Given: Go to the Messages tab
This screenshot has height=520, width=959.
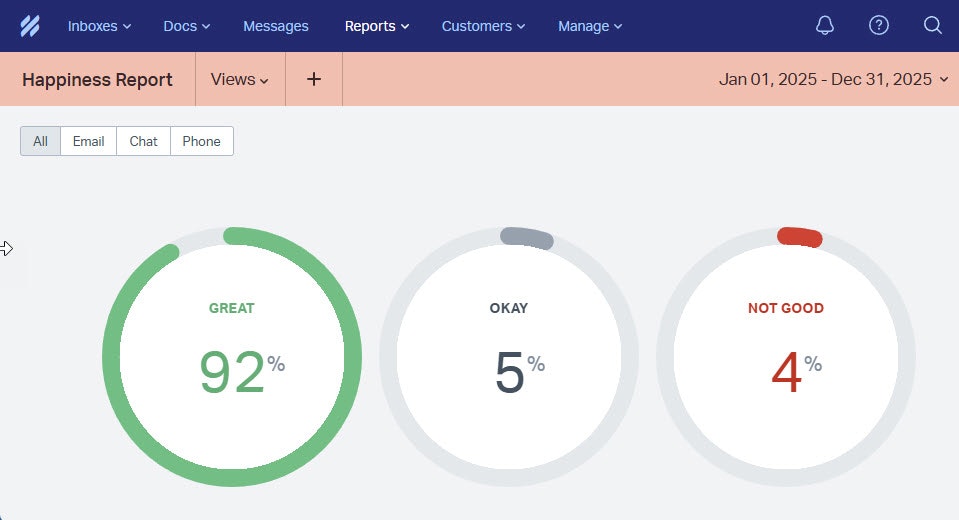Looking at the screenshot, I should (276, 26).
